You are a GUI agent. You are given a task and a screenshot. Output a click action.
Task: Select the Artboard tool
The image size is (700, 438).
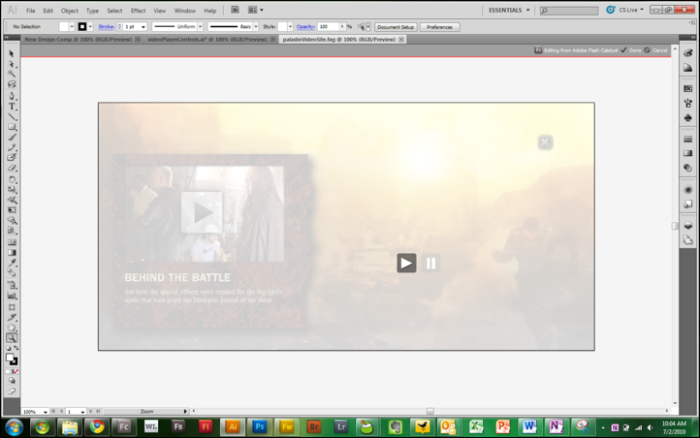12,307
